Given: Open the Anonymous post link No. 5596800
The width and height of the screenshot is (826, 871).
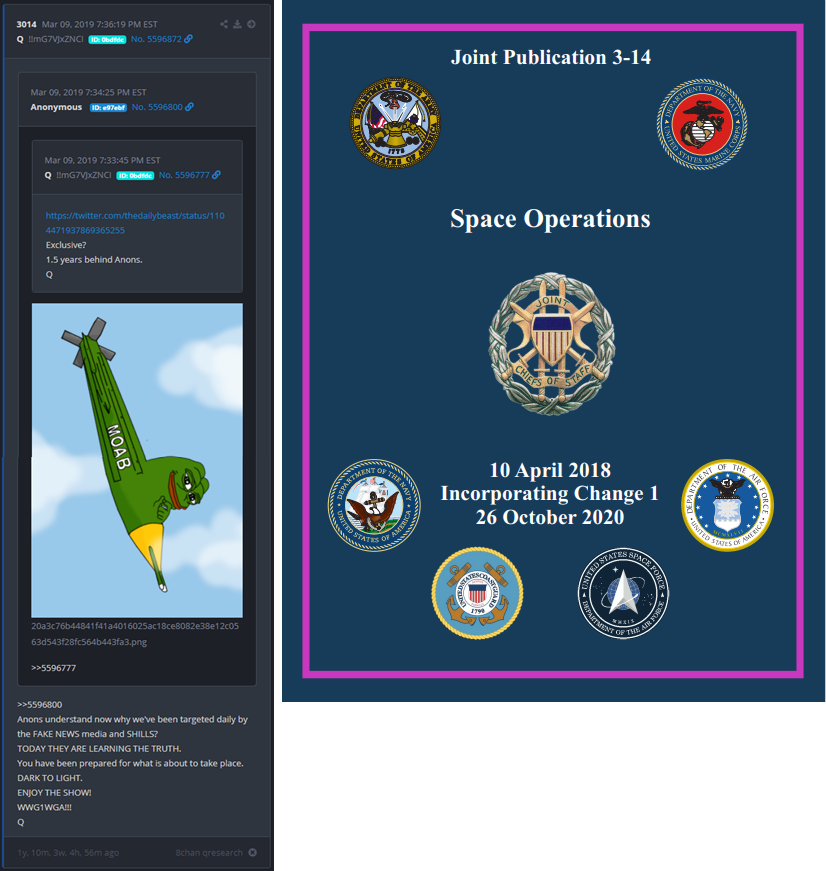Looking at the screenshot, I should [x=157, y=107].
